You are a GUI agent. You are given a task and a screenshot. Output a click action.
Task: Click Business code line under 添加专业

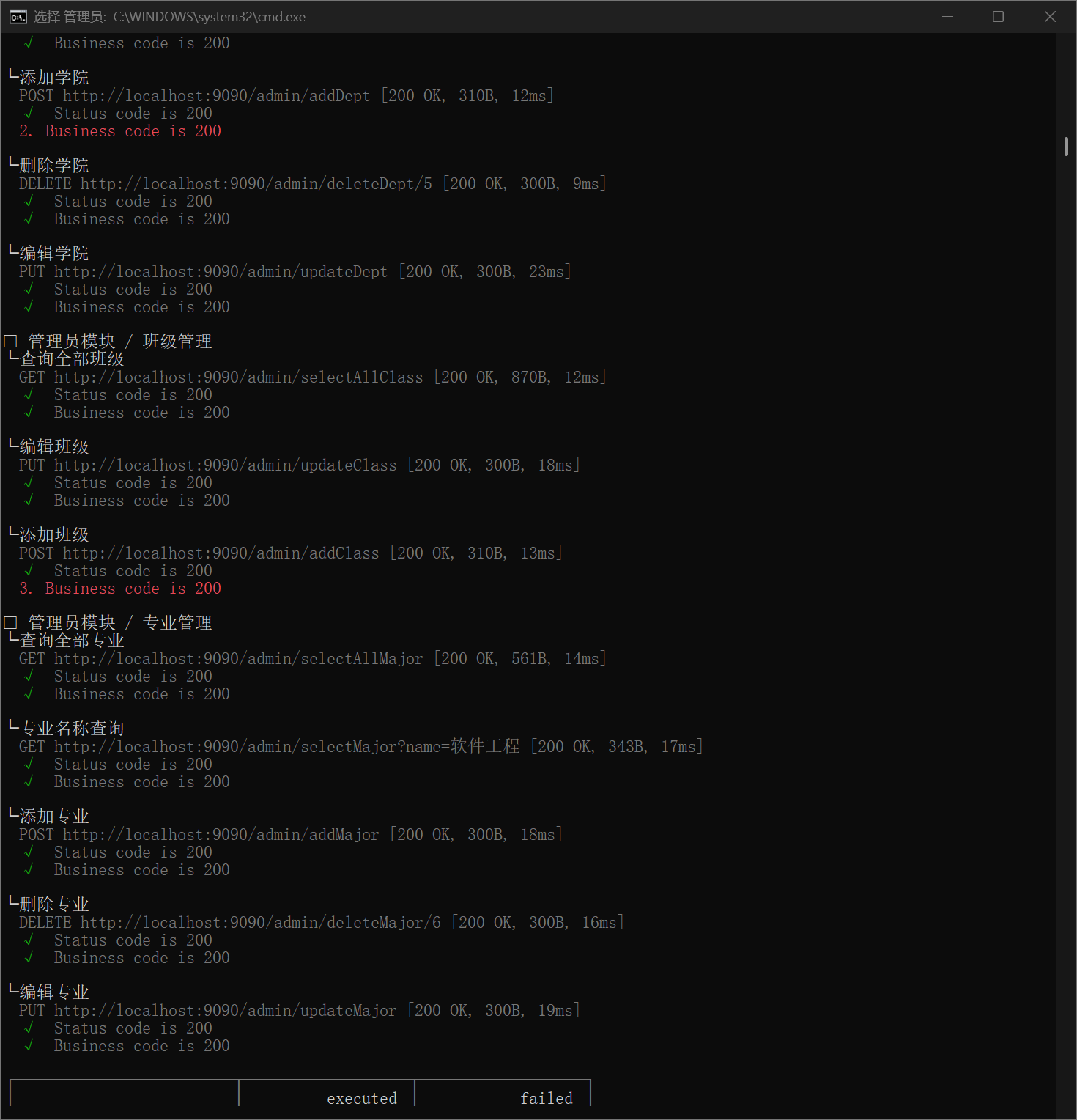click(x=127, y=870)
